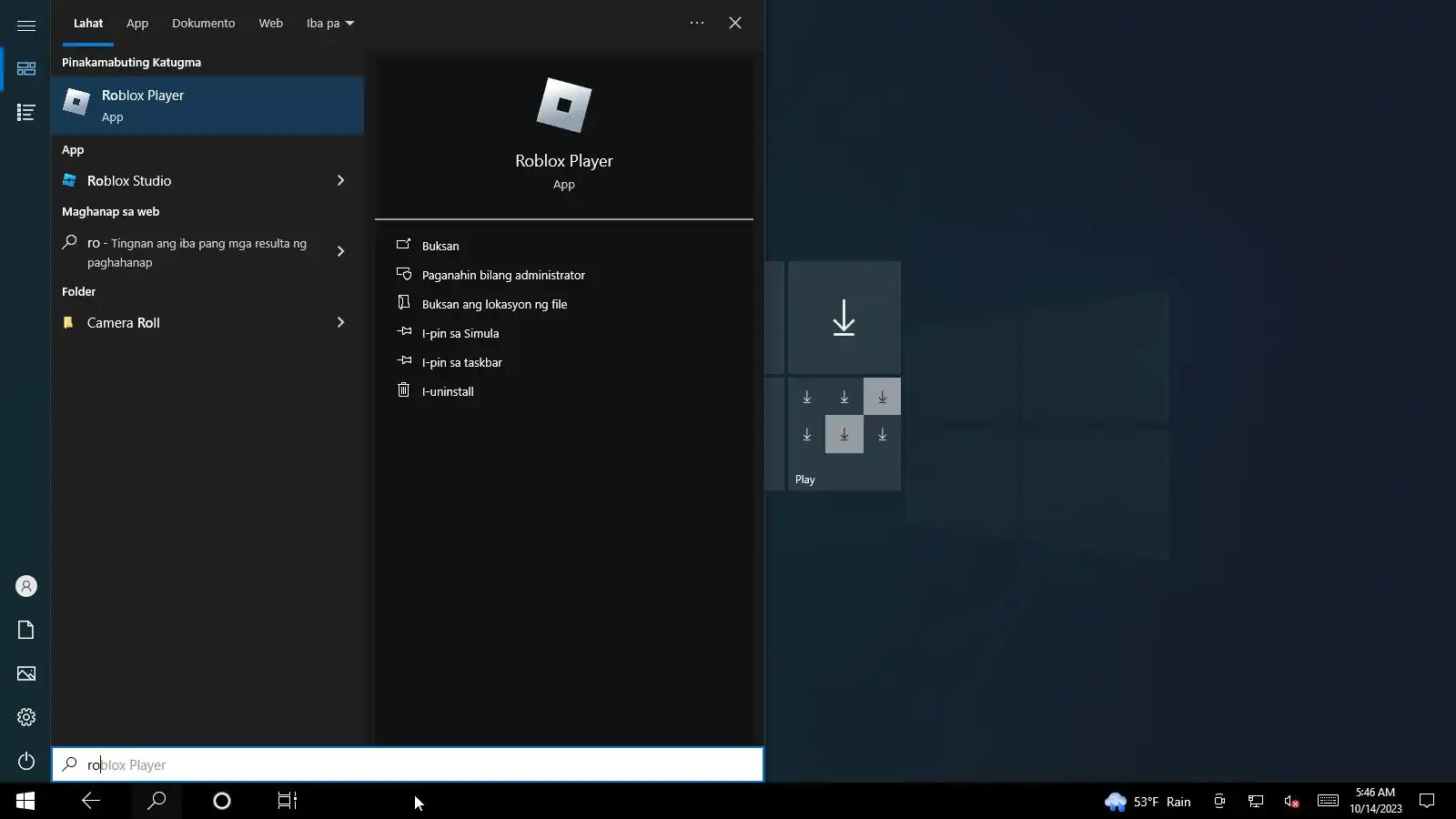The height and width of the screenshot is (819, 1456).
Task: Switch to the Dokumento tab
Action: 204,23
